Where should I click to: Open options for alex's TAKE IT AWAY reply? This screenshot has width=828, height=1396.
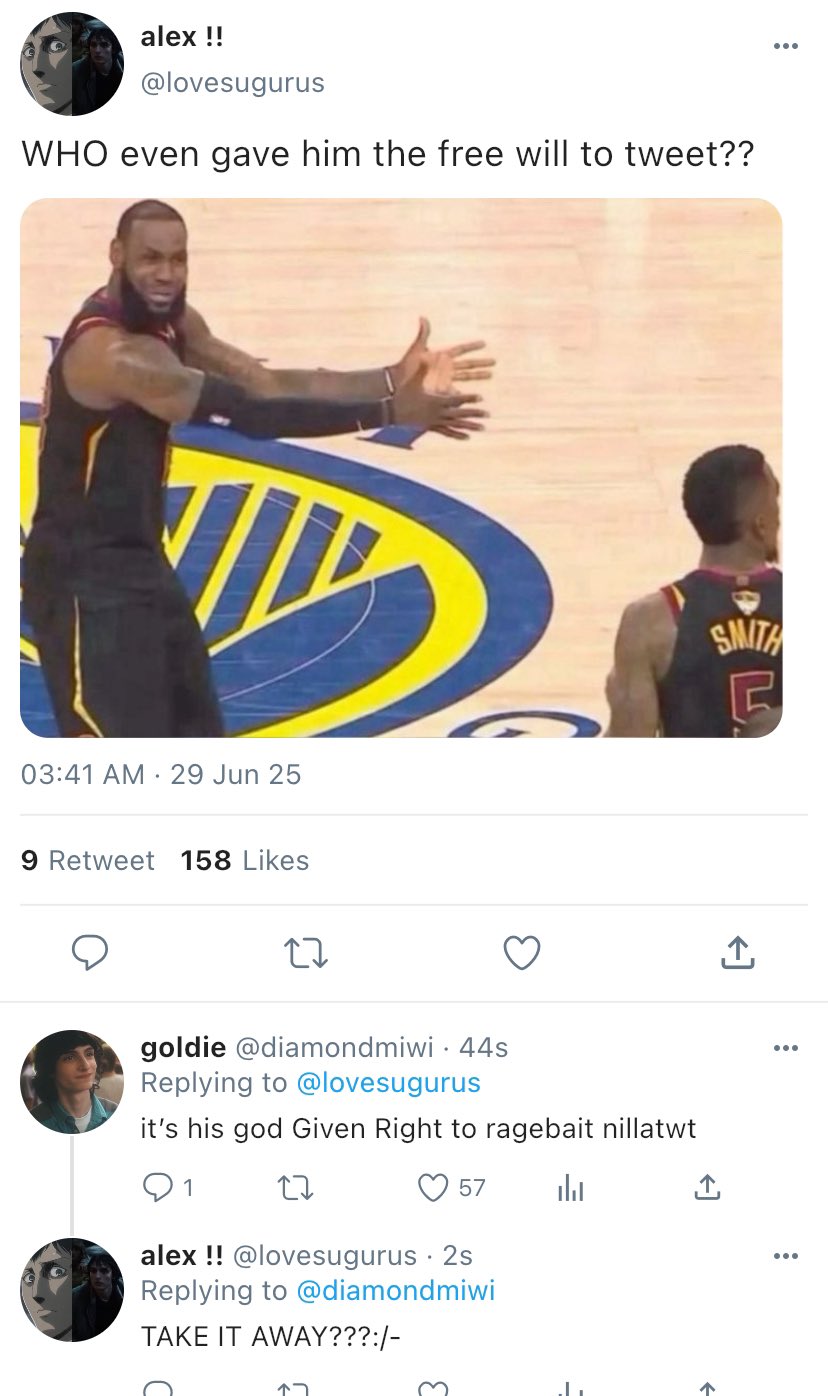tap(786, 1256)
